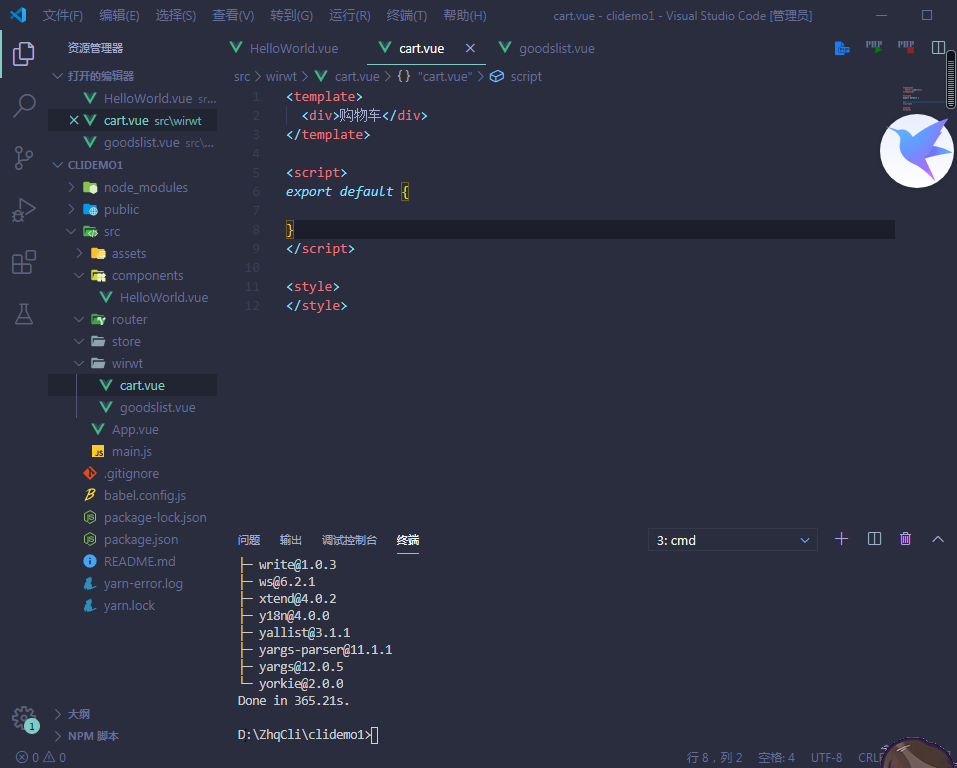Open the 终端(T) menu

[407, 15]
